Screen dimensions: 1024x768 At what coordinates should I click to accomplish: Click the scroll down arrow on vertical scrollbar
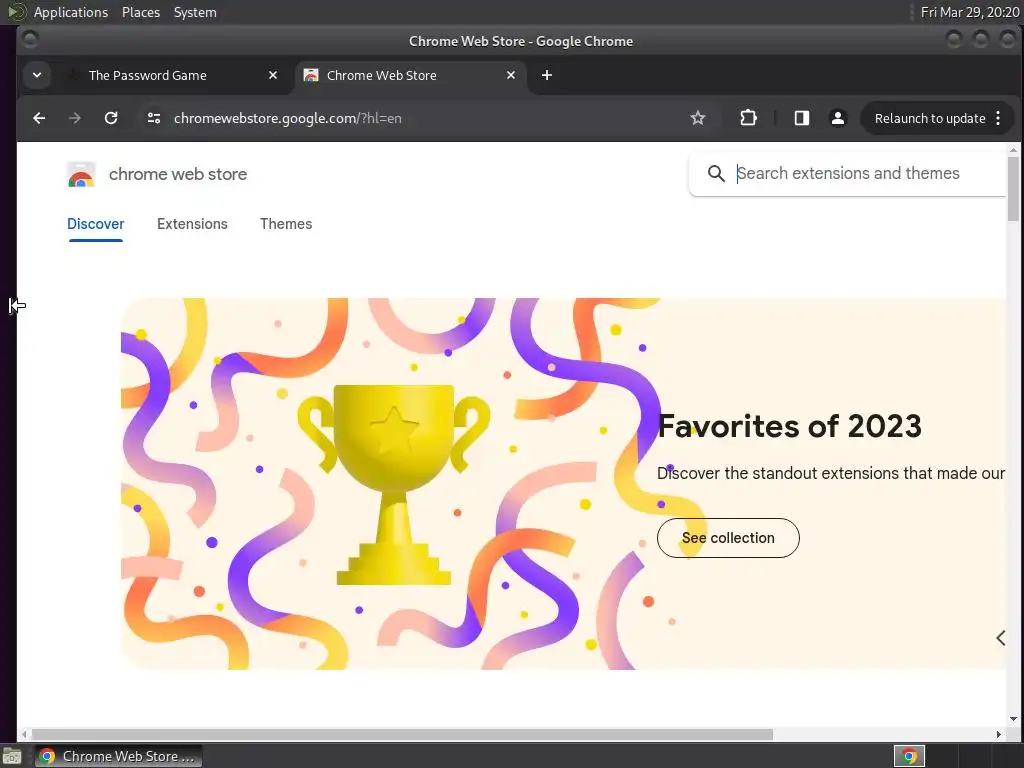coord(1013,720)
